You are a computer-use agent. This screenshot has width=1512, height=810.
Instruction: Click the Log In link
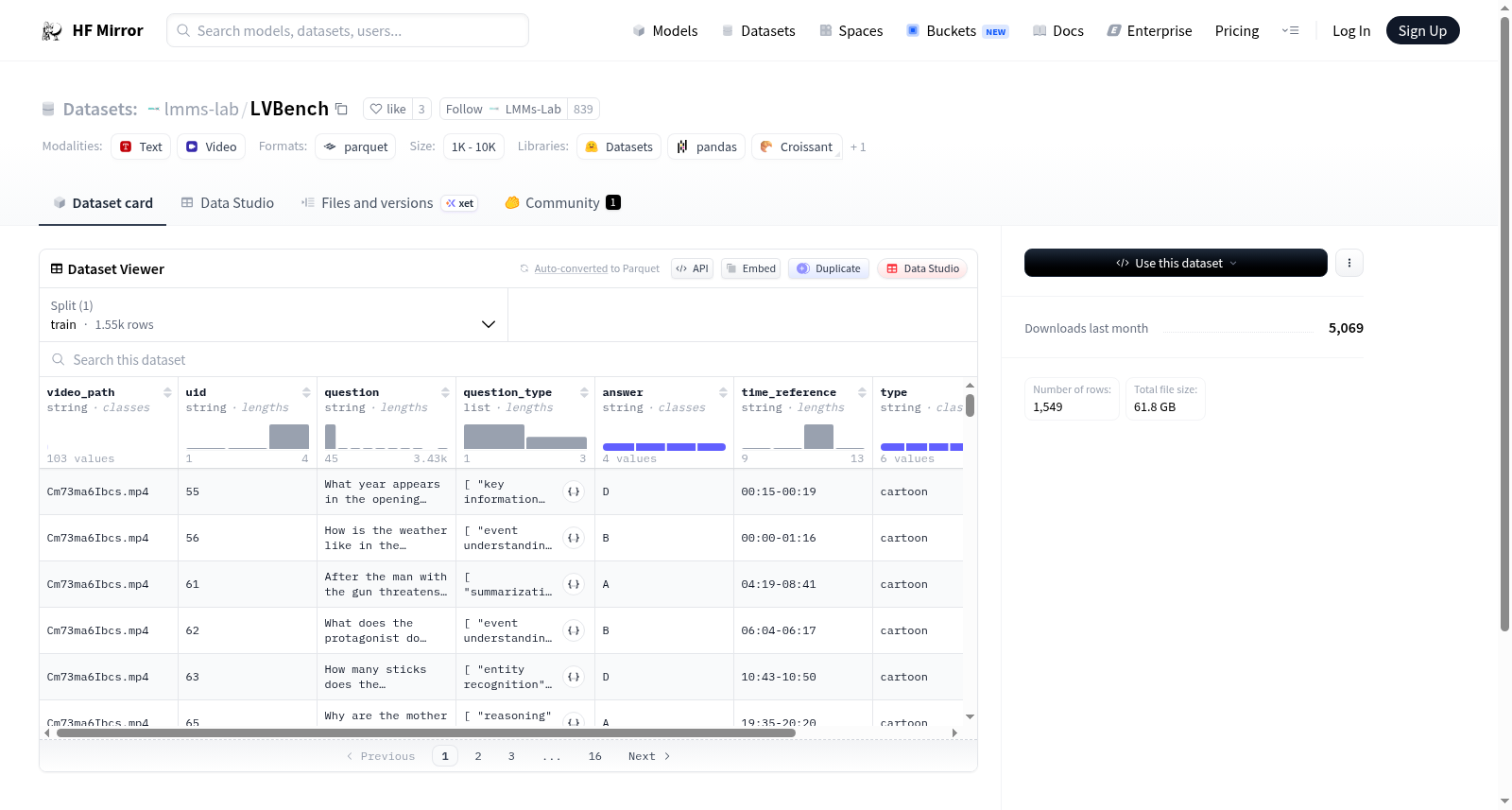pos(1351,30)
